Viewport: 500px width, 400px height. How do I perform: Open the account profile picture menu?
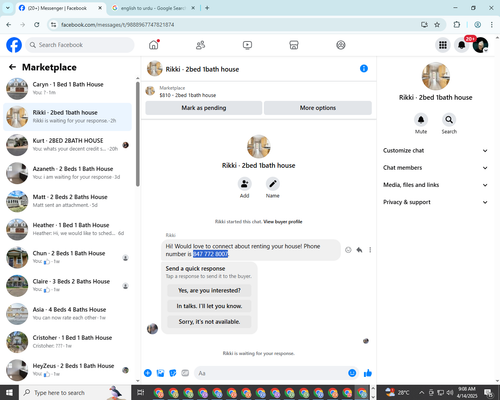point(480,45)
